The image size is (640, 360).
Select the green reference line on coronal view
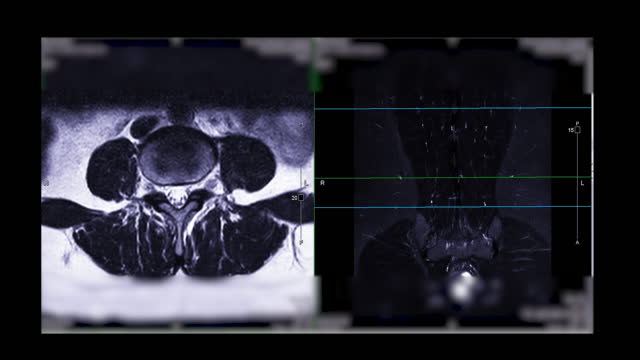453,178
